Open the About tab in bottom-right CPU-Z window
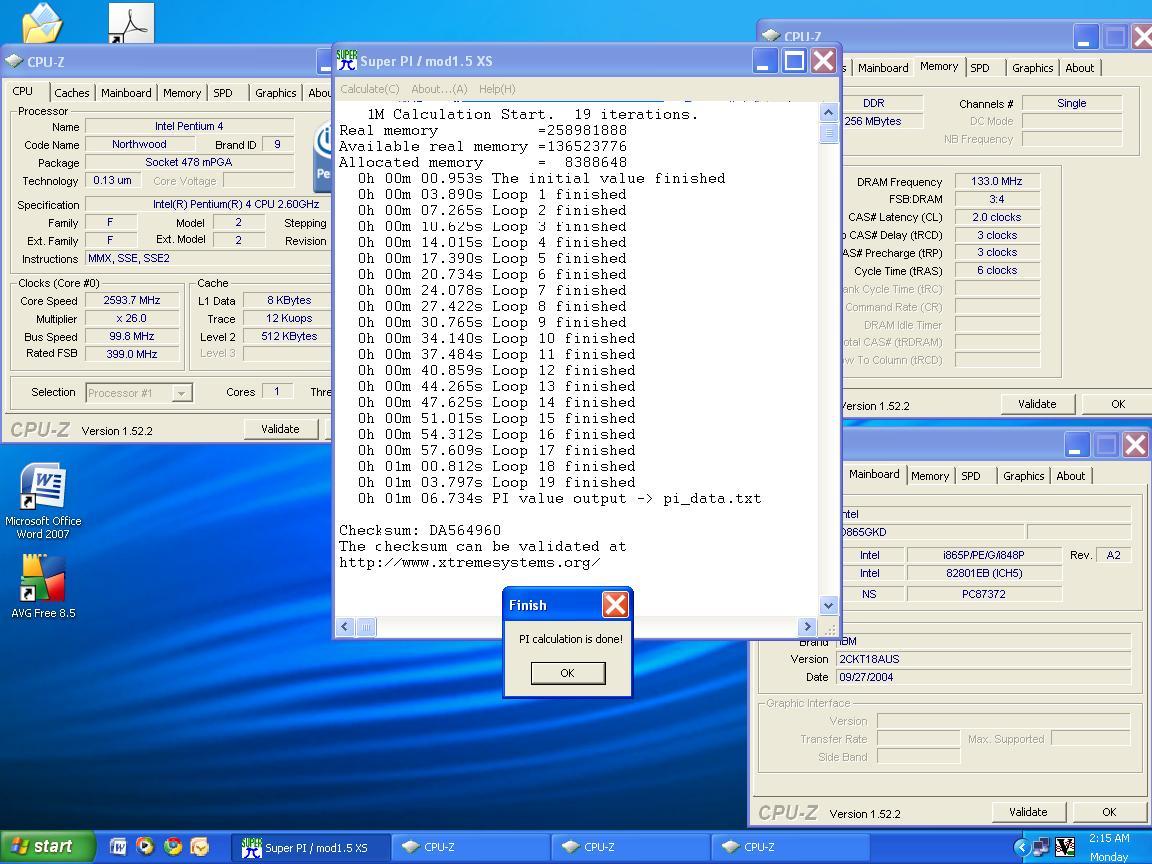 pyautogui.click(x=1070, y=476)
